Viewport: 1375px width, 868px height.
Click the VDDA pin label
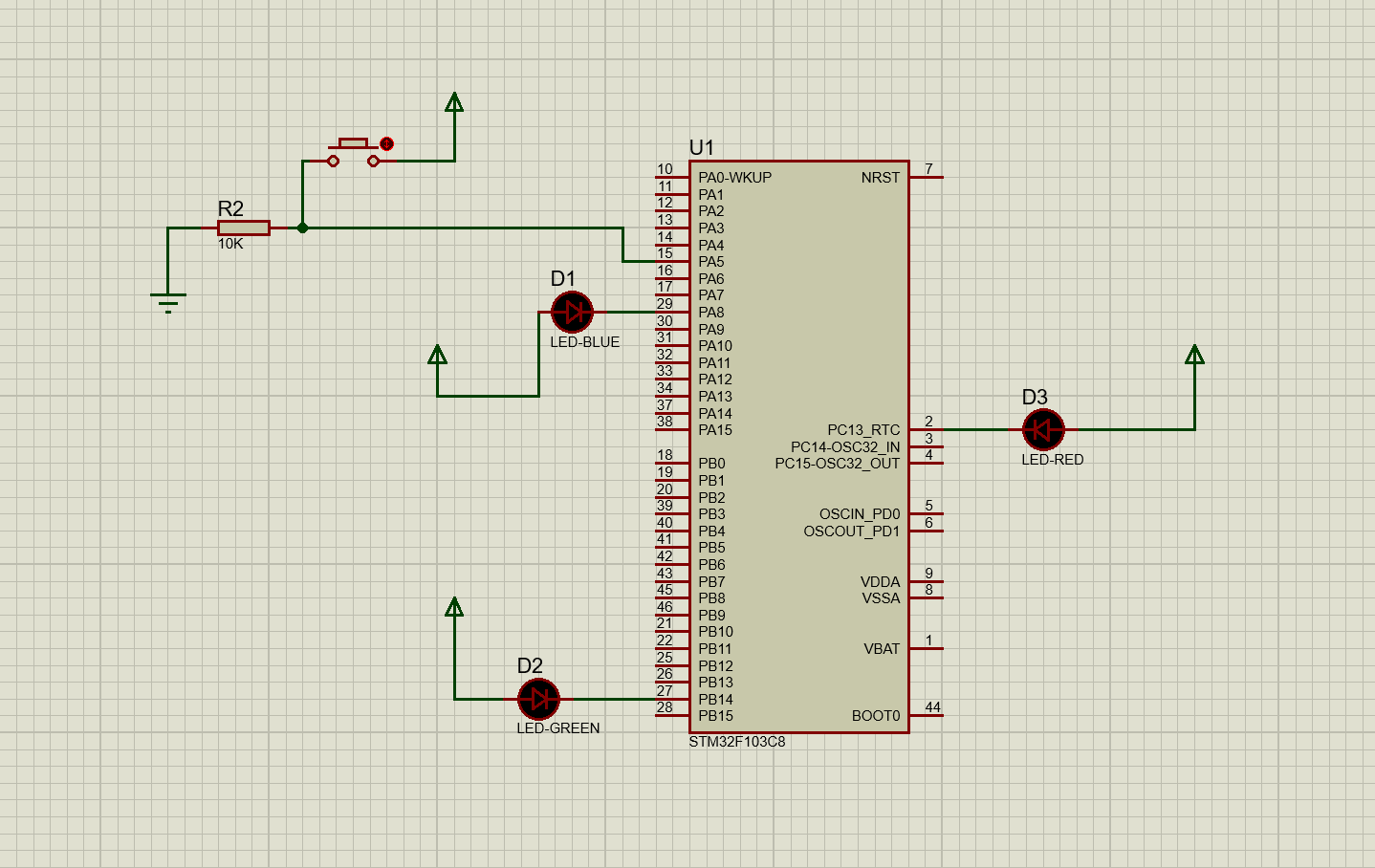click(x=881, y=582)
